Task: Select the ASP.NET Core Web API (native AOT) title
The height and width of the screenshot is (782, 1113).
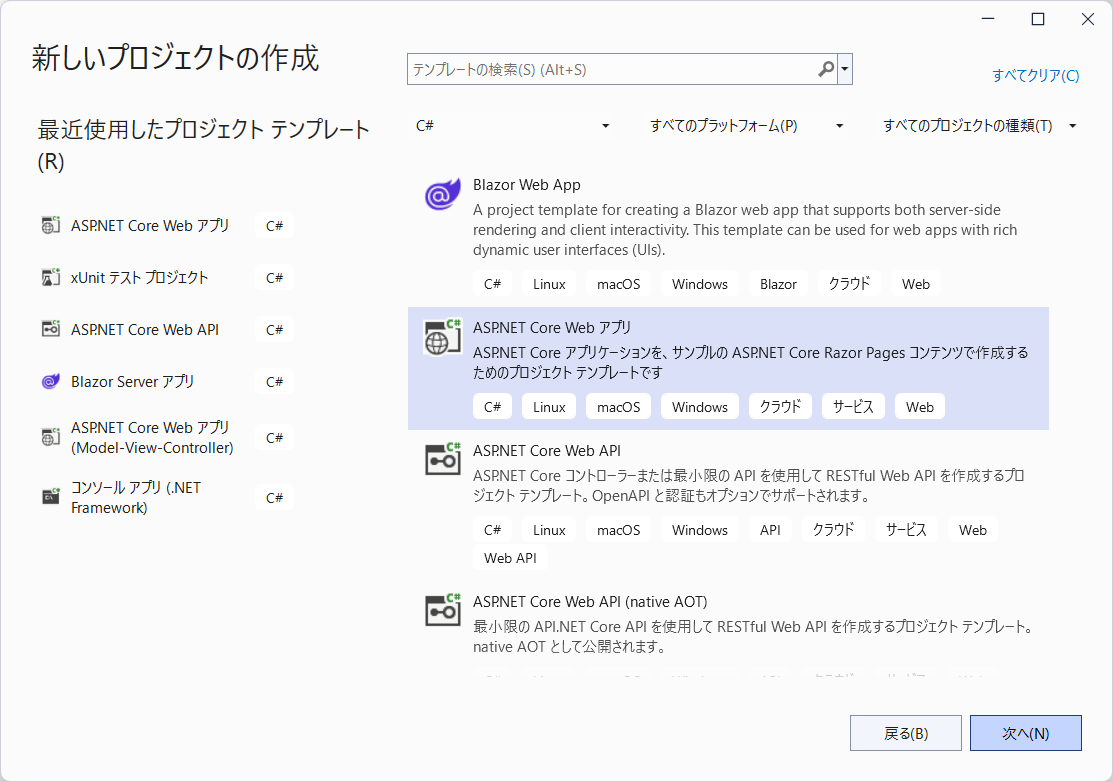Action: point(590,602)
